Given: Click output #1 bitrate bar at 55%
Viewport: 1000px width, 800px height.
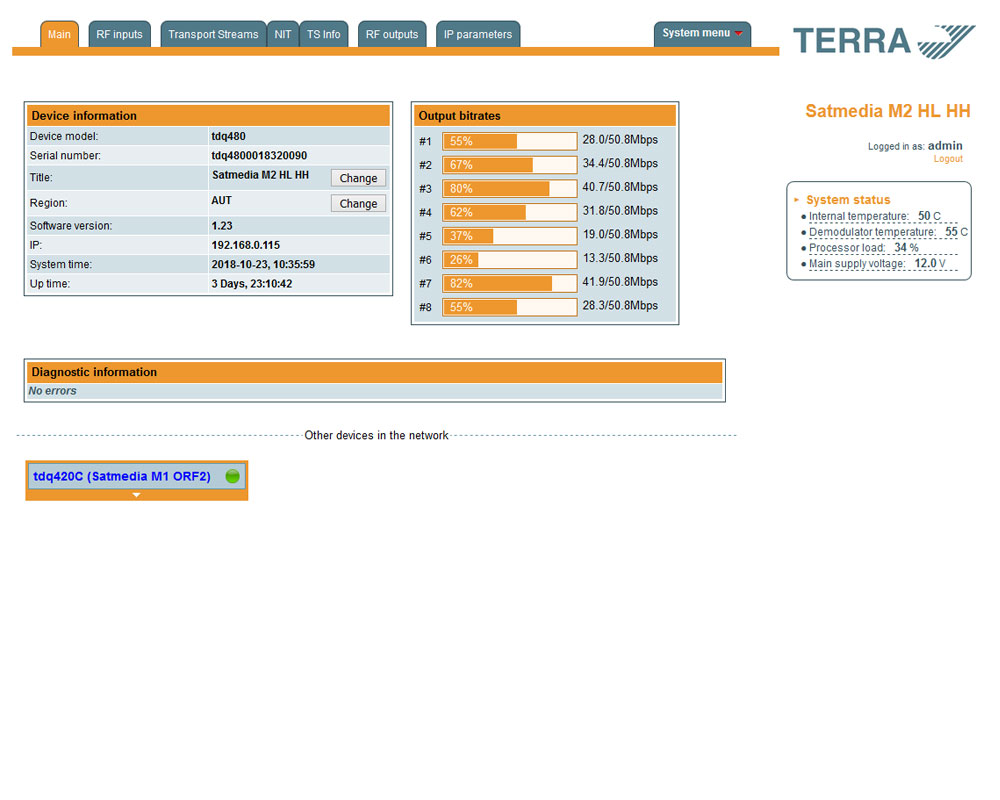Looking at the screenshot, I should [x=509, y=141].
